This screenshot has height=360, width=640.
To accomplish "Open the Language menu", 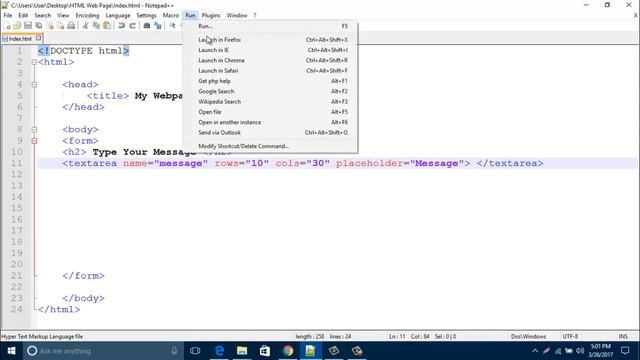I will tap(118, 15).
